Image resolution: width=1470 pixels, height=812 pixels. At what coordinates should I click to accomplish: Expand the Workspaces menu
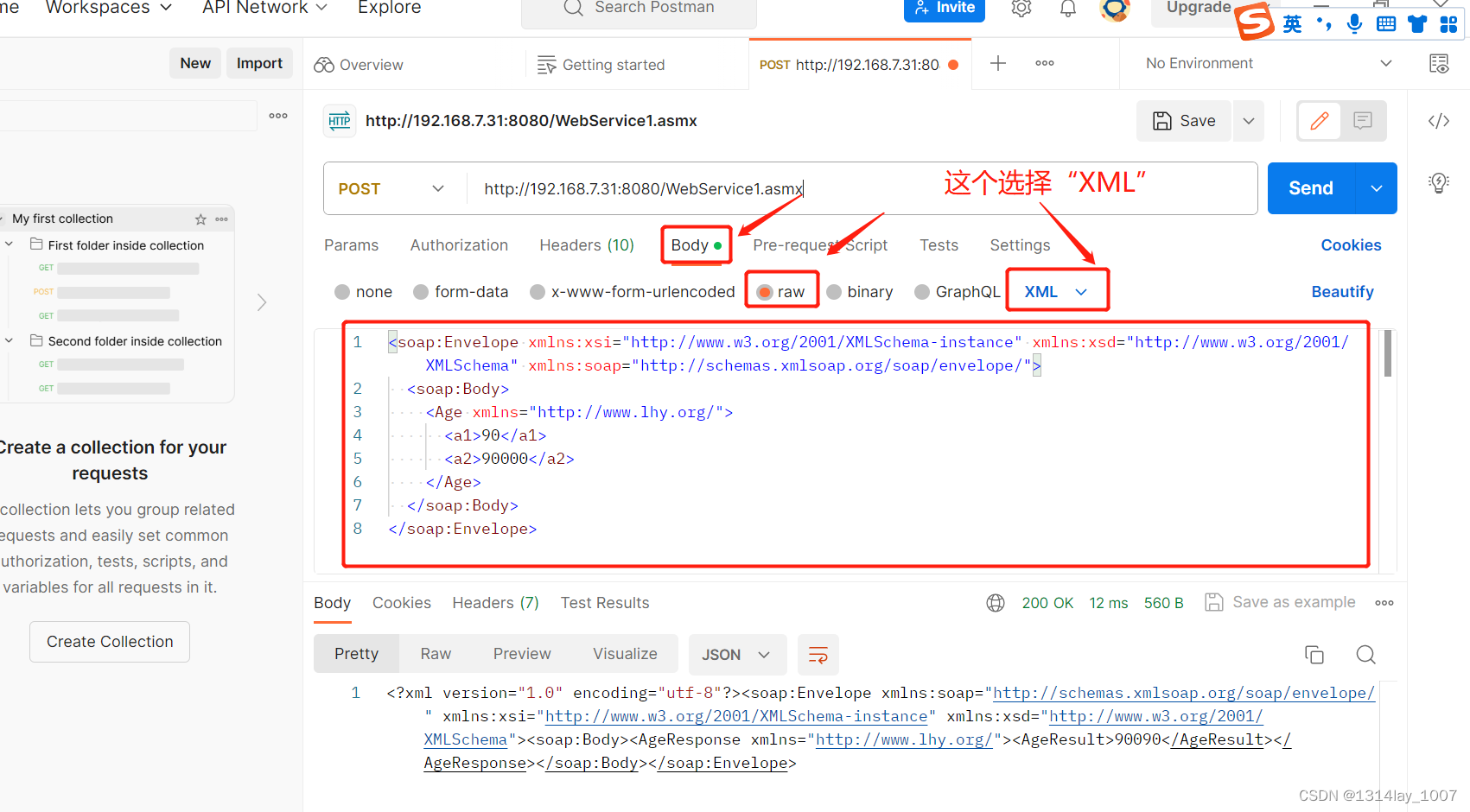109,8
